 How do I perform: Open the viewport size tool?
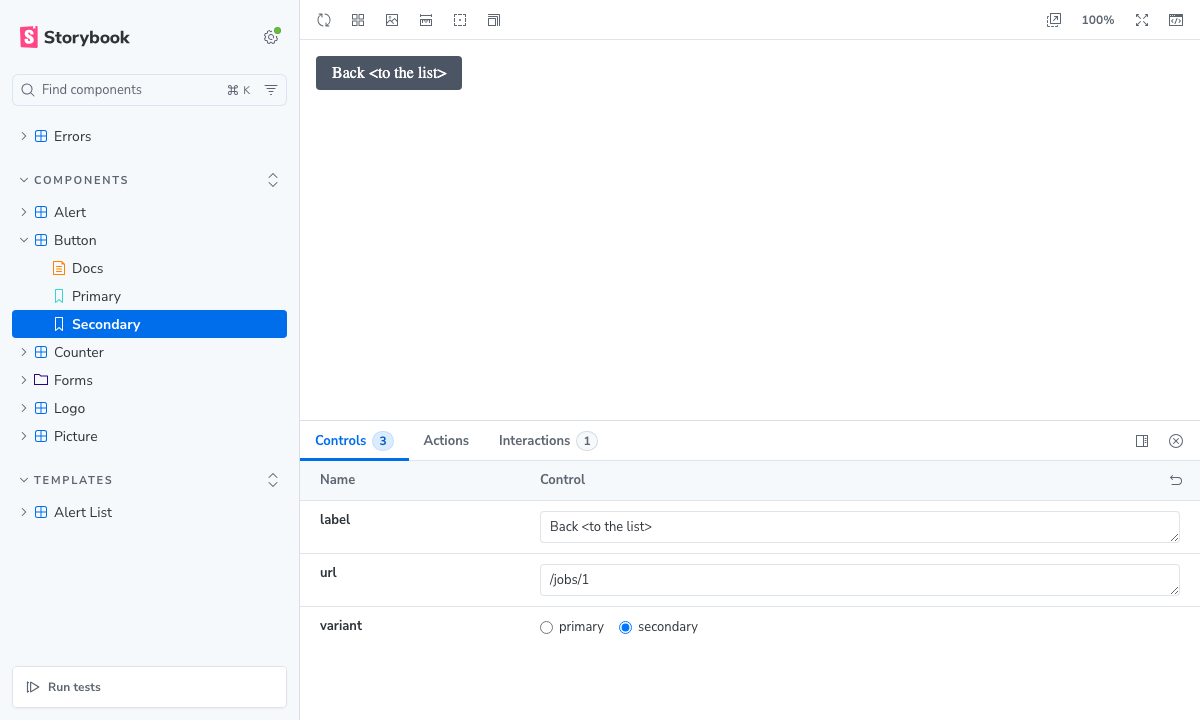click(x=494, y=20)
